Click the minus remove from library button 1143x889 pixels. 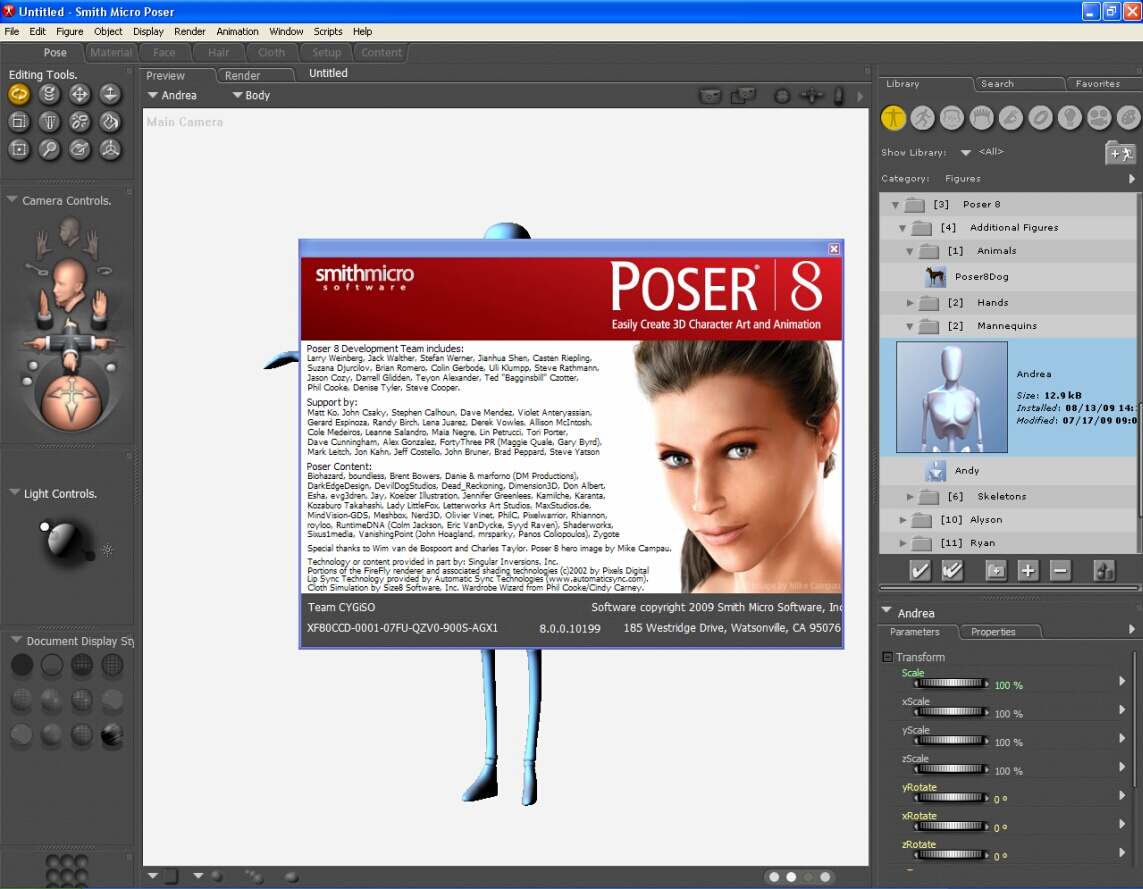[1061, 571]
